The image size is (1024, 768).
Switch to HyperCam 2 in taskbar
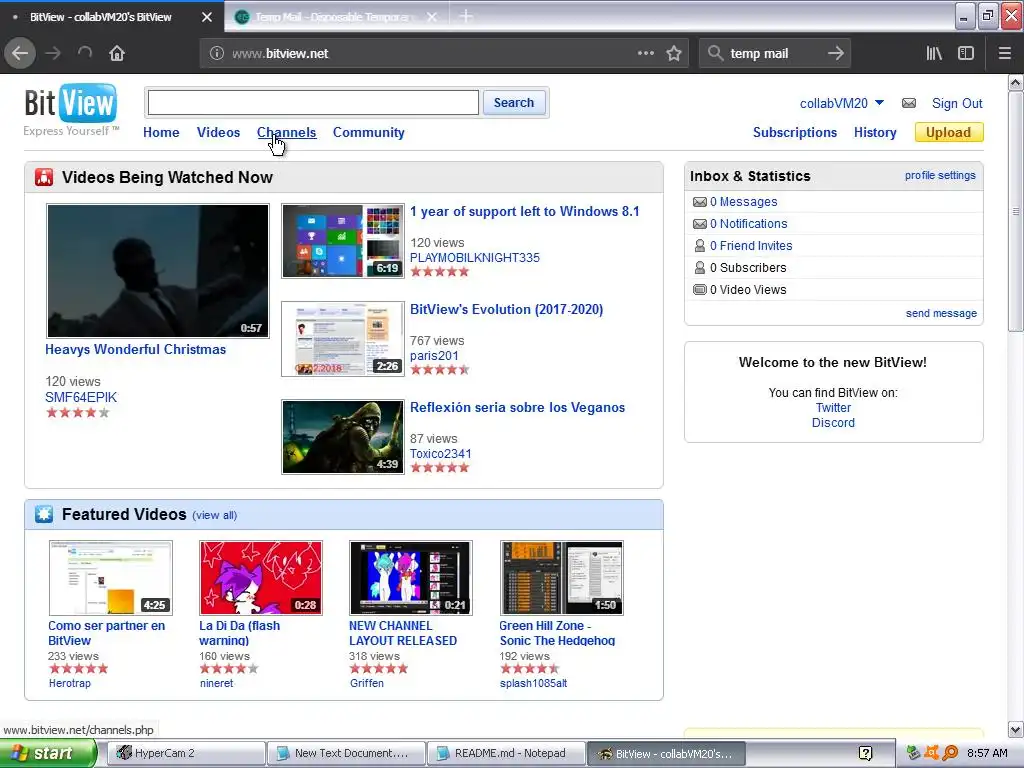186,753
